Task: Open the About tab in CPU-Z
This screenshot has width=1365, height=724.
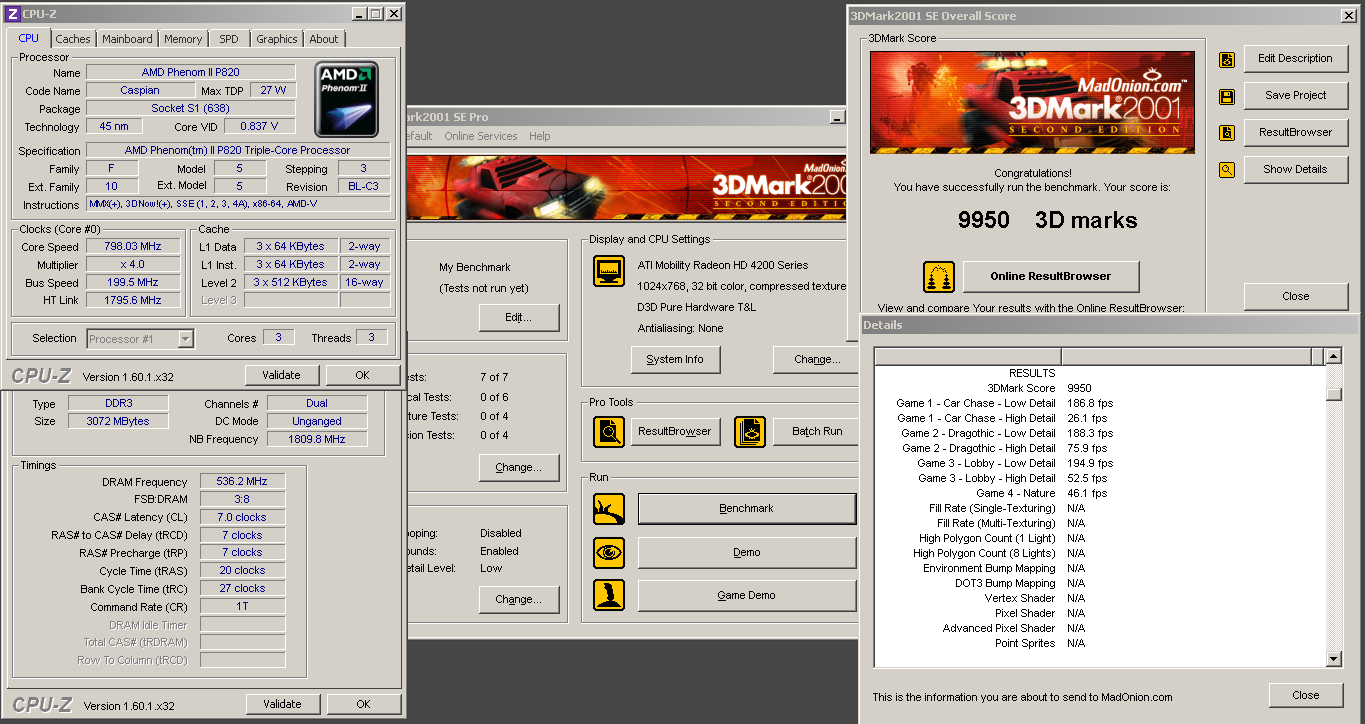Action: [324, 39]
